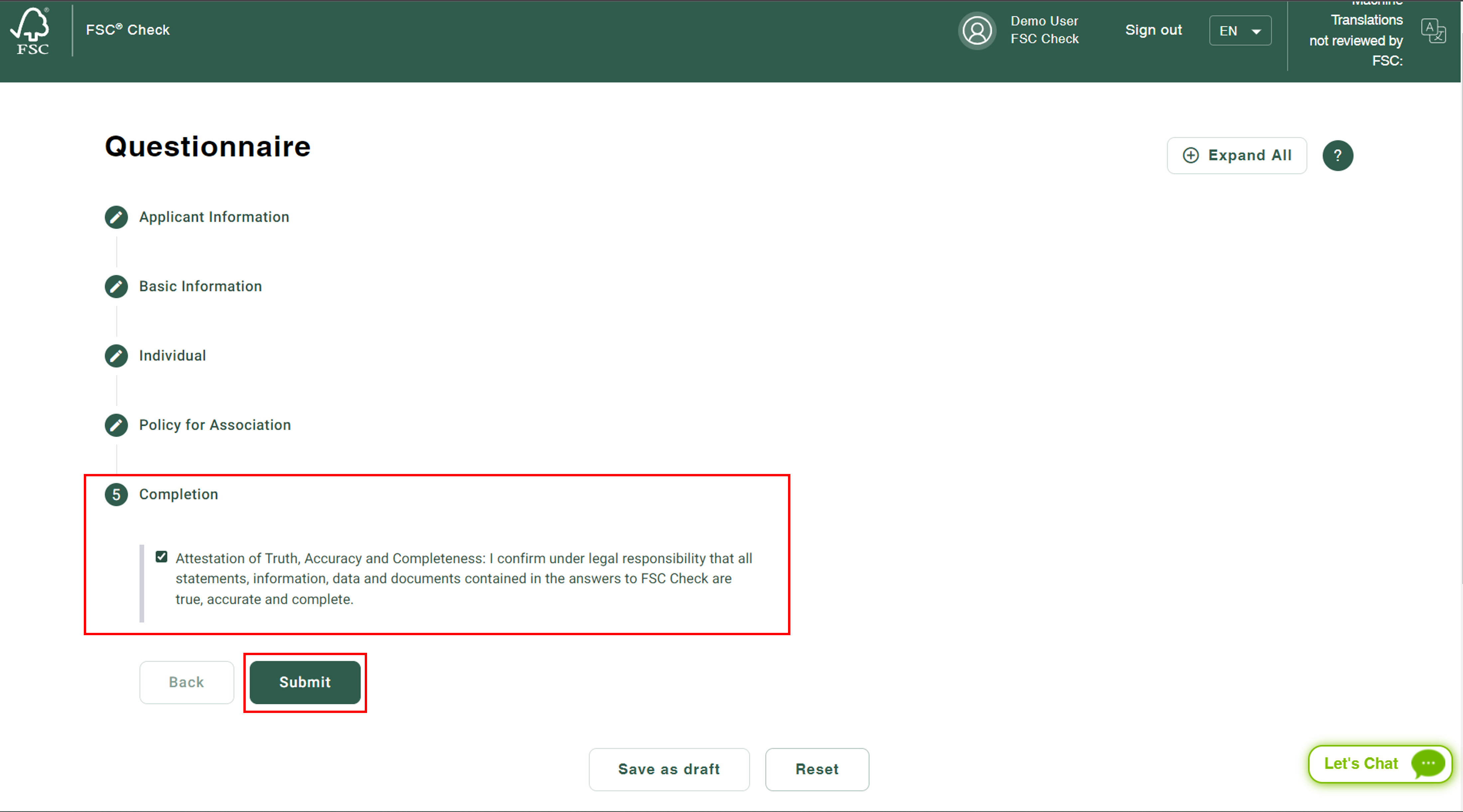Open the EN language dropdown
This screenshot has width=1463, height=812.
click(1240, 31)
